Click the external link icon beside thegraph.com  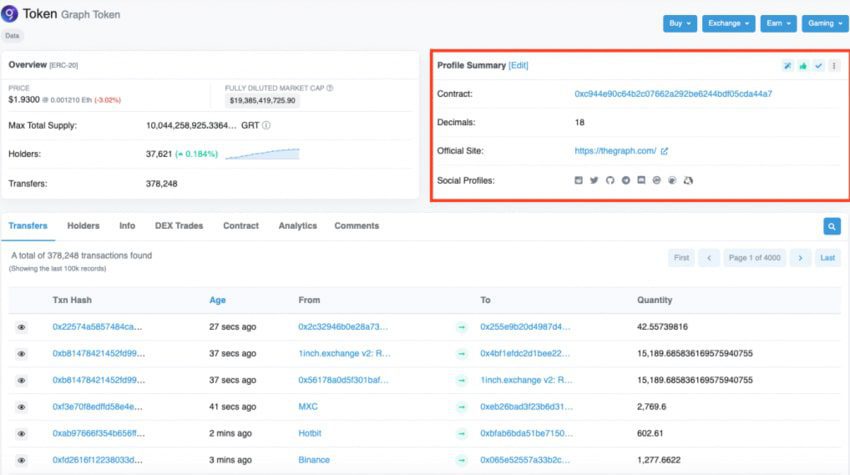(664, 151)
